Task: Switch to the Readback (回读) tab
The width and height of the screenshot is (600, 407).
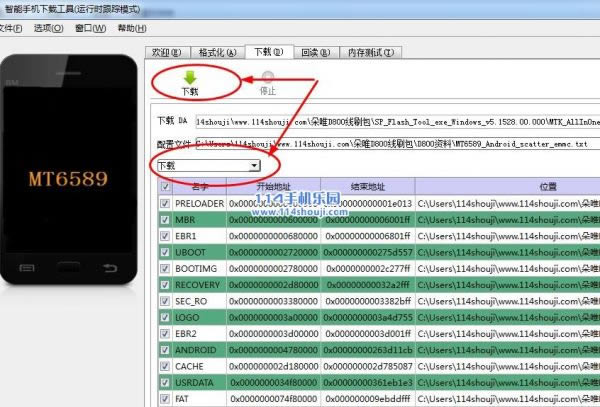Action: tap(314, 50)
